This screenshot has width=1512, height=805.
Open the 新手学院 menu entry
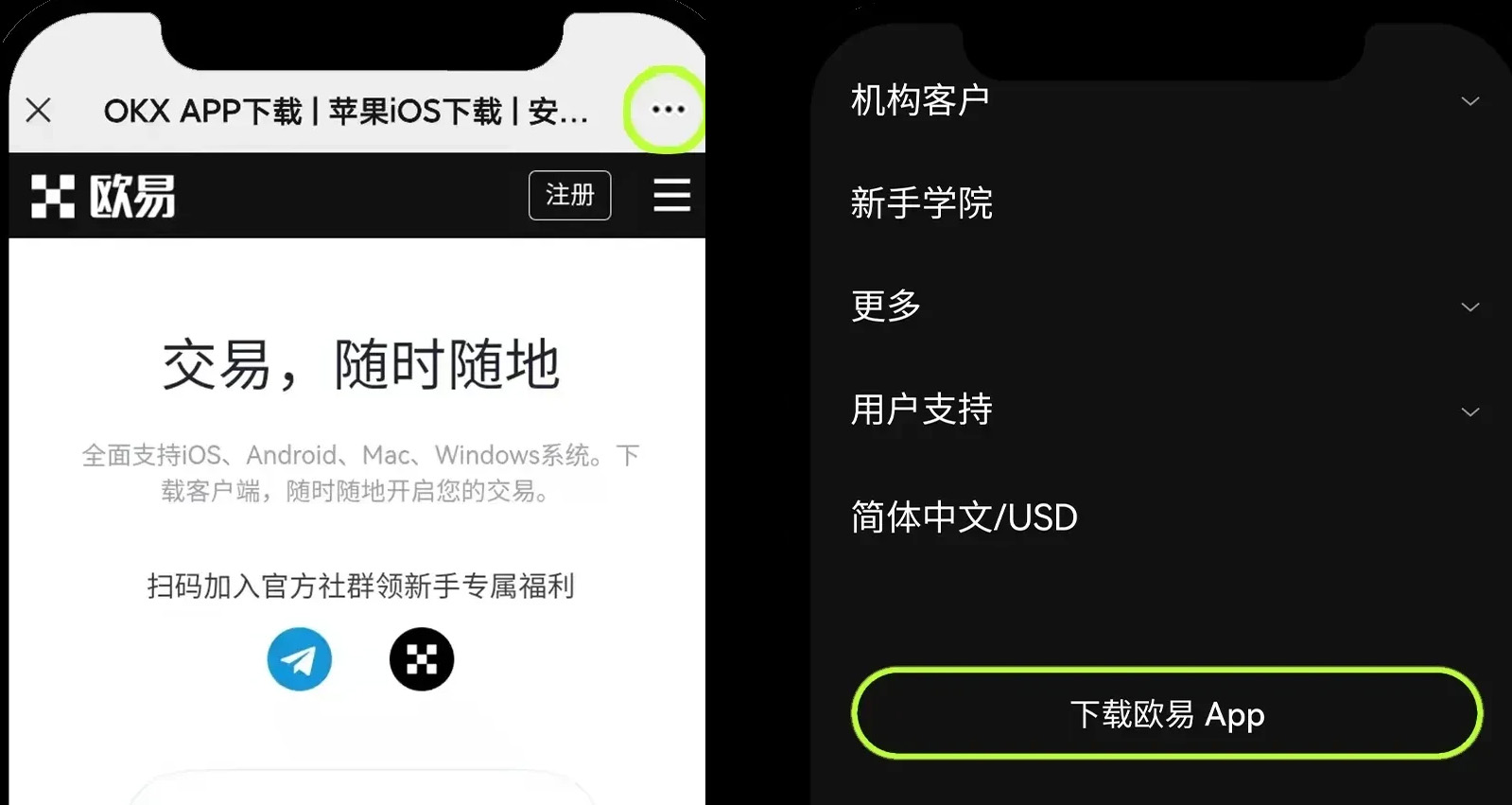click(x=922, y=203)
